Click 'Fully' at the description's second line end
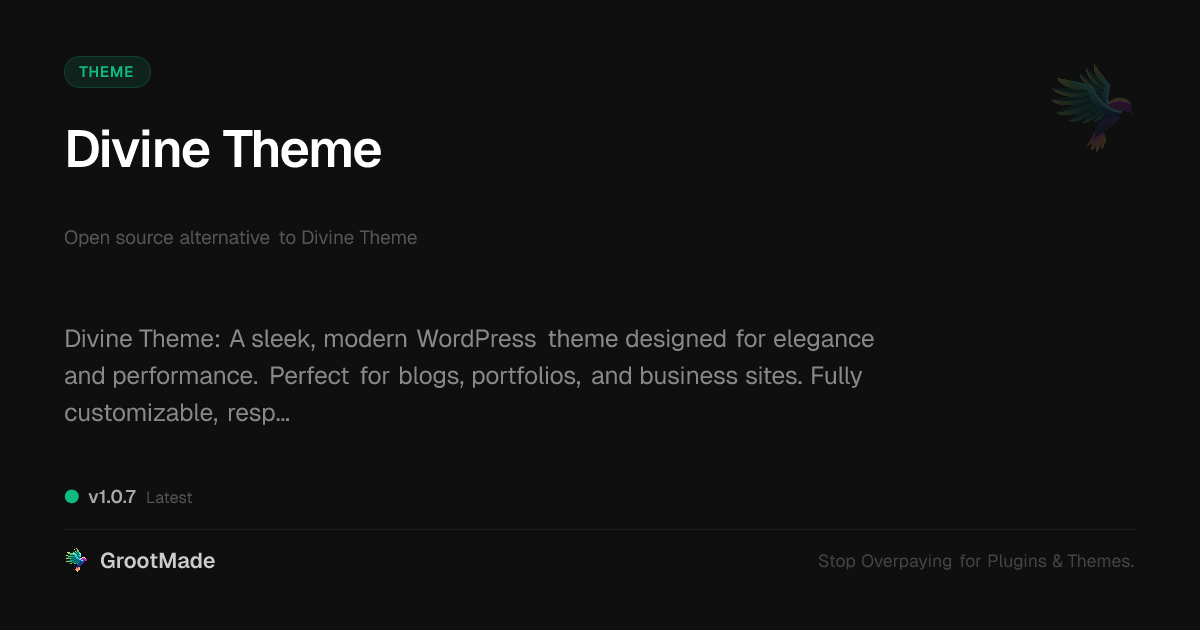Screen dimensions: 1200x630 836,376
